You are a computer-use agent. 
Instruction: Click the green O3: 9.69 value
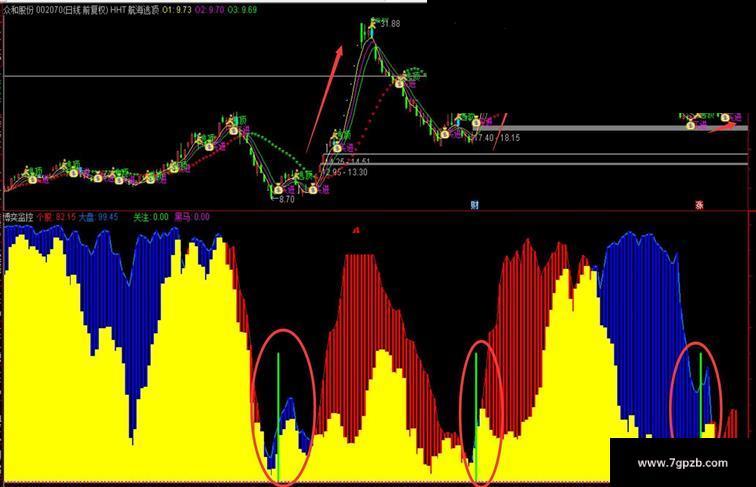(x=242, y=10)
